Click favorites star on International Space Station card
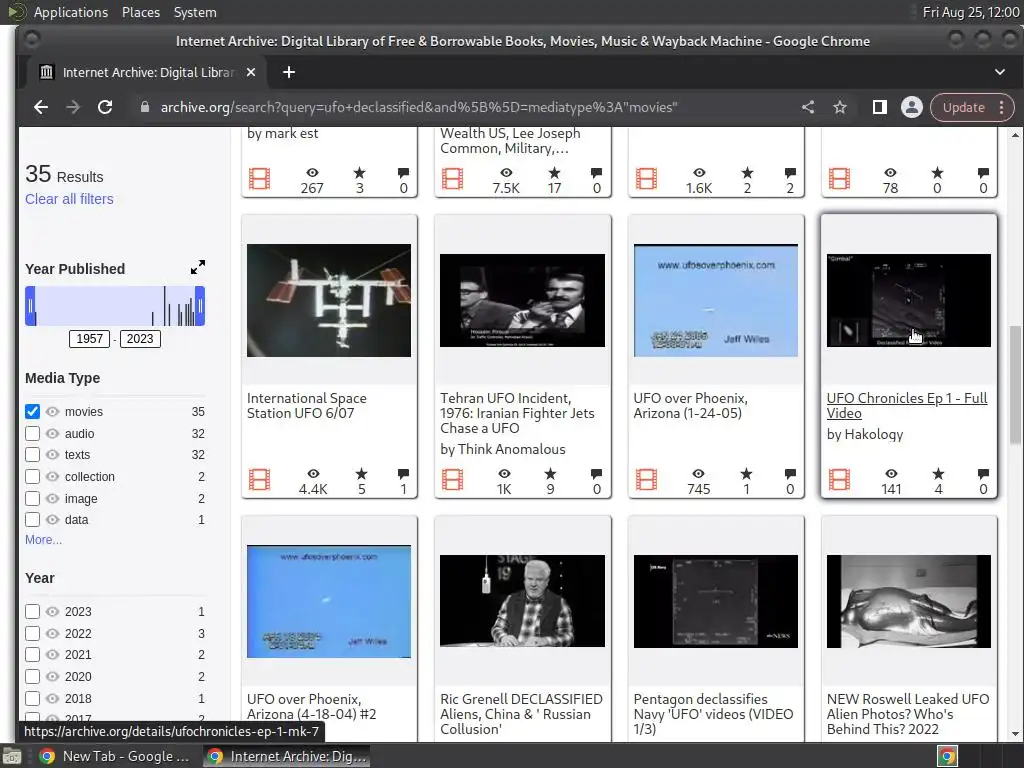The width and height of the screenshot is (1024, 768). [361, 473]
